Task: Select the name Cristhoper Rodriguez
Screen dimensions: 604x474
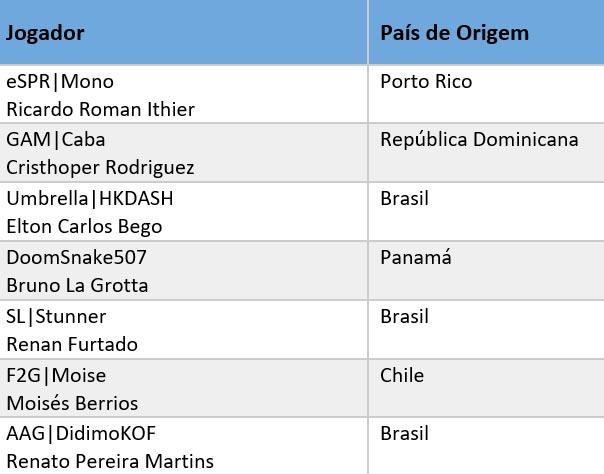Action: pos(100,167)
